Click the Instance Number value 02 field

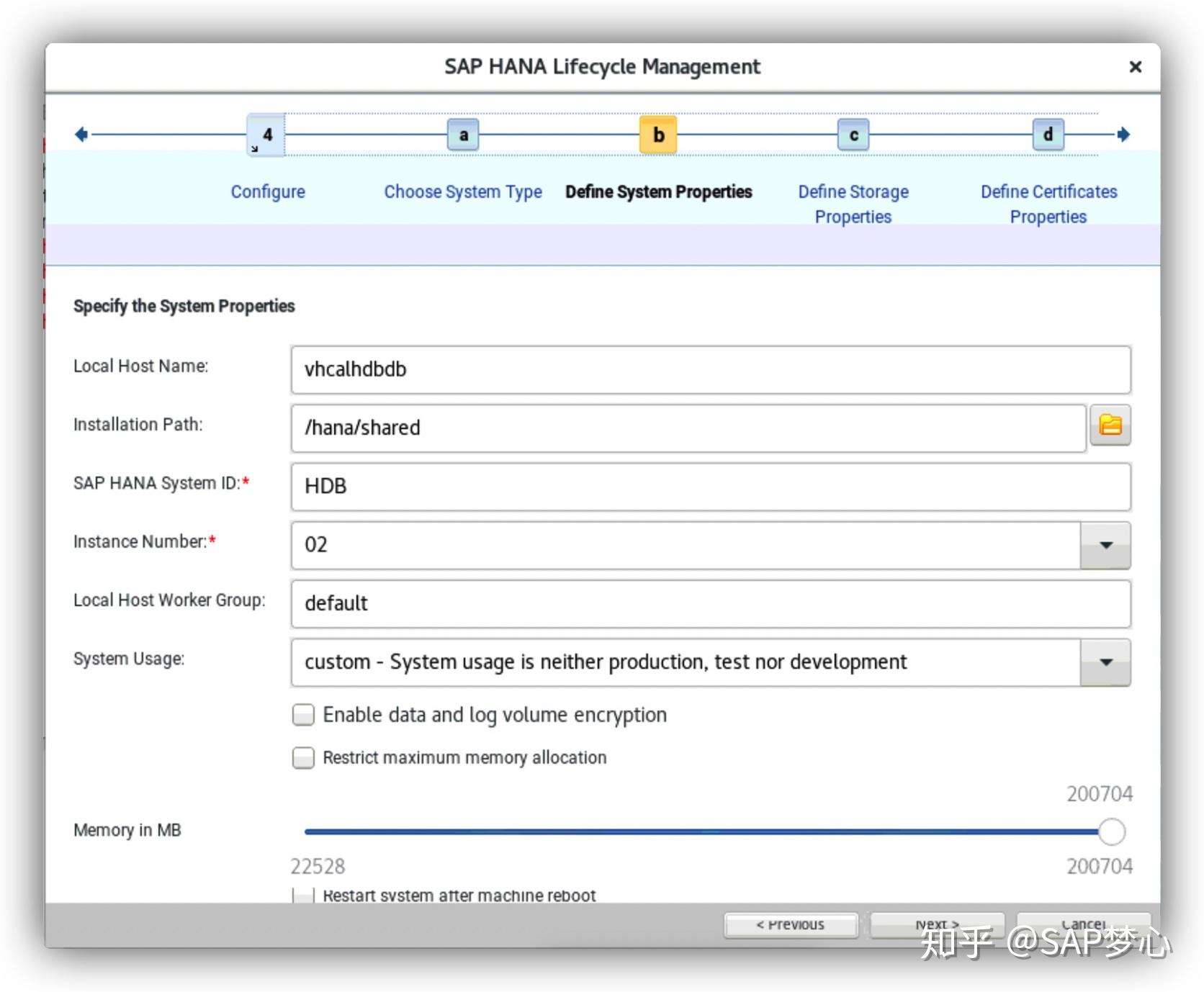click(686, 545)
